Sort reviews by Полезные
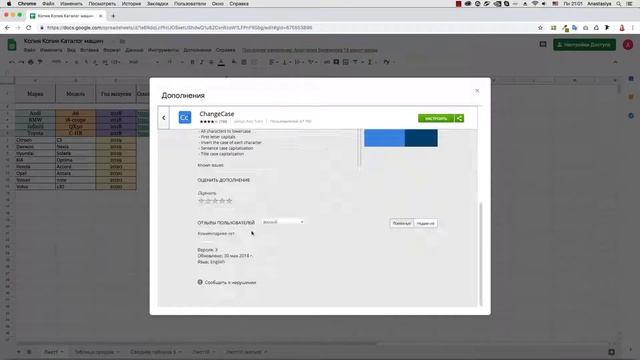640x360 pixels. [402, 223]
